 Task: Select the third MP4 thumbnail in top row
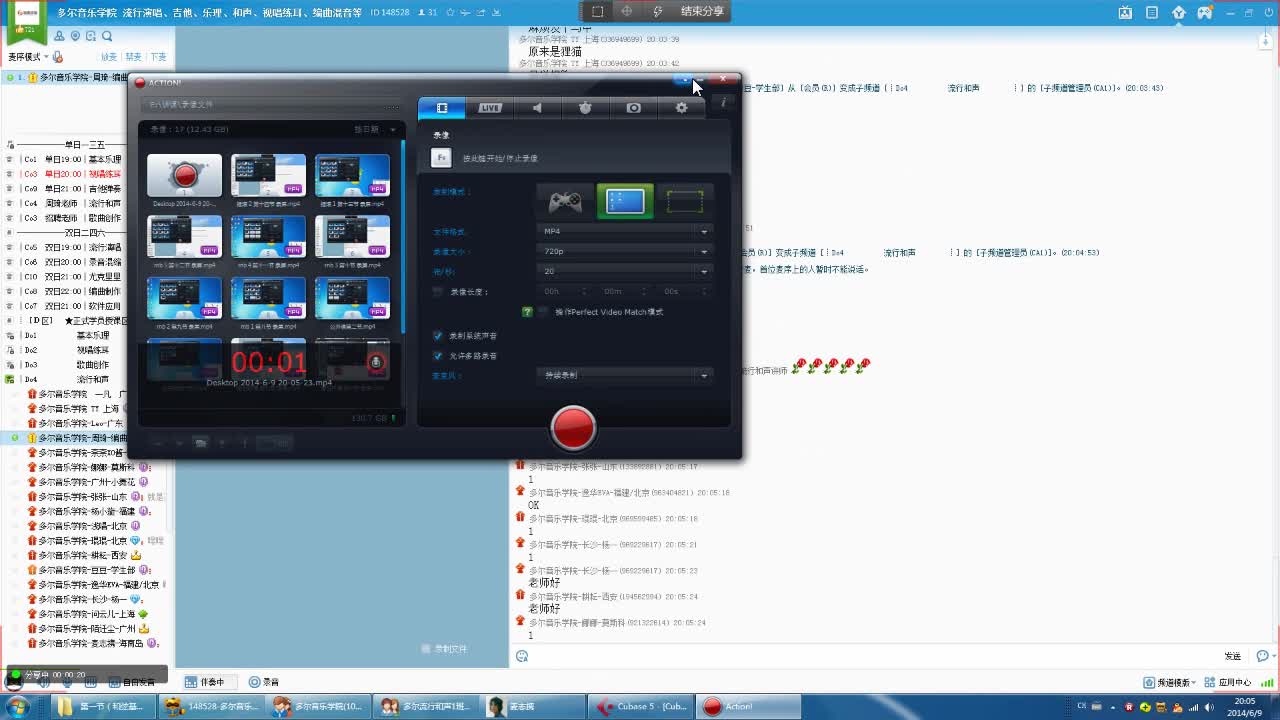point(352,175)
